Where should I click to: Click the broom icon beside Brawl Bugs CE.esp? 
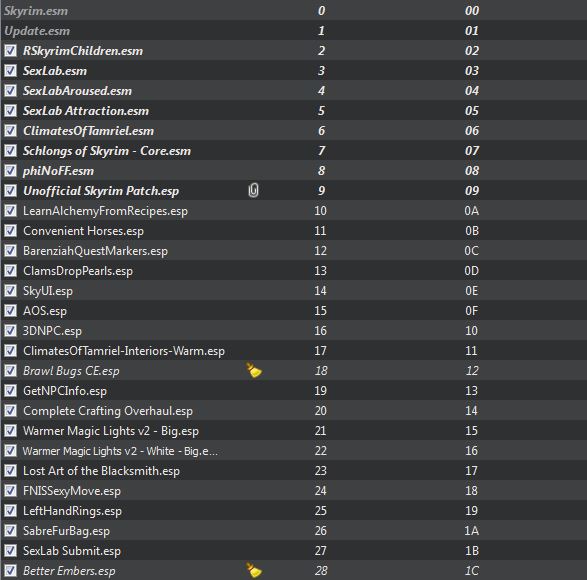(x=254, y=370)
